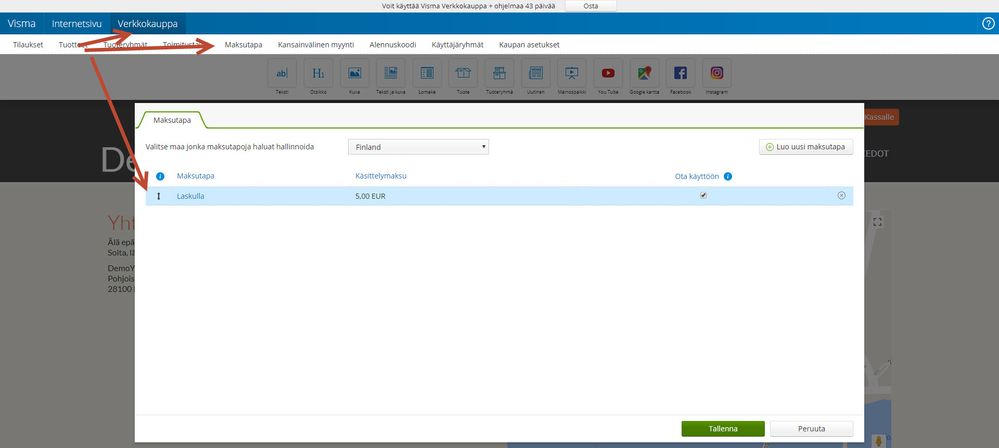Toggle Ota käyttöön checkbox for Laskulla

coord(703,196)
